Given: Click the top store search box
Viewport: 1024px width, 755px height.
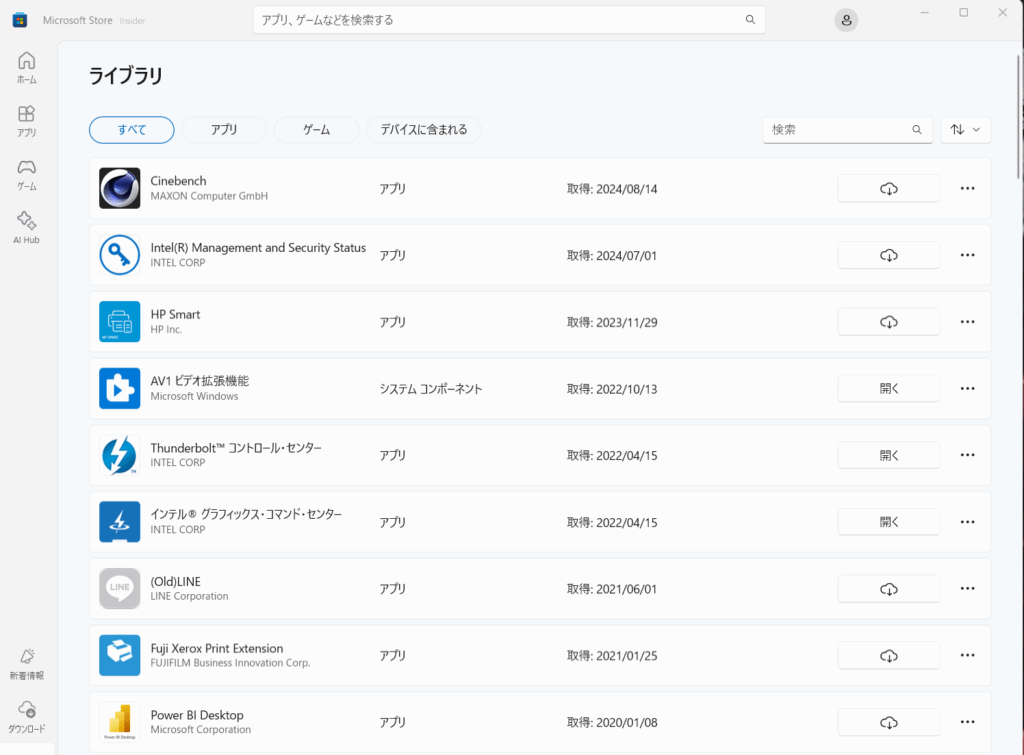Looking at the screenshot, I should (x=500, y=20).
